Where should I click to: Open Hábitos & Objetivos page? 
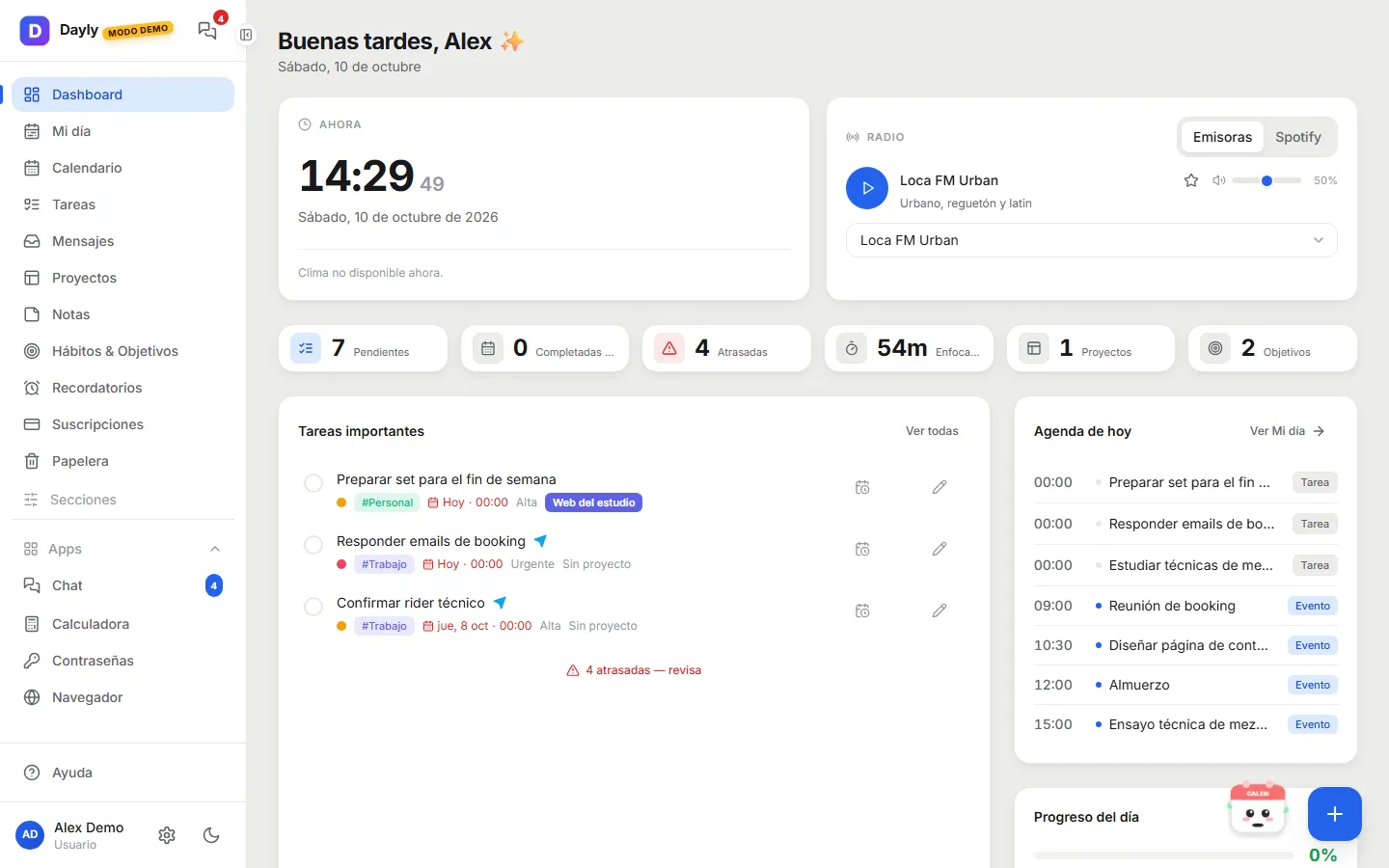123,351
